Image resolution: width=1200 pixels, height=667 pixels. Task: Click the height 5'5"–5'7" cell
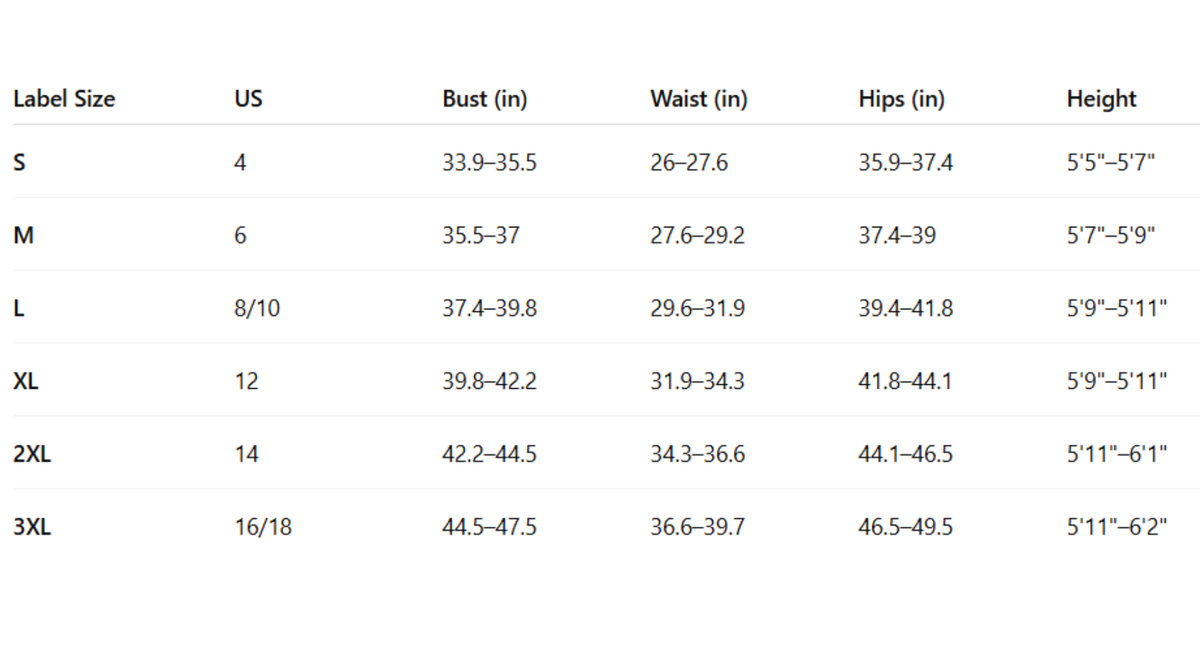coord(1111,162)
